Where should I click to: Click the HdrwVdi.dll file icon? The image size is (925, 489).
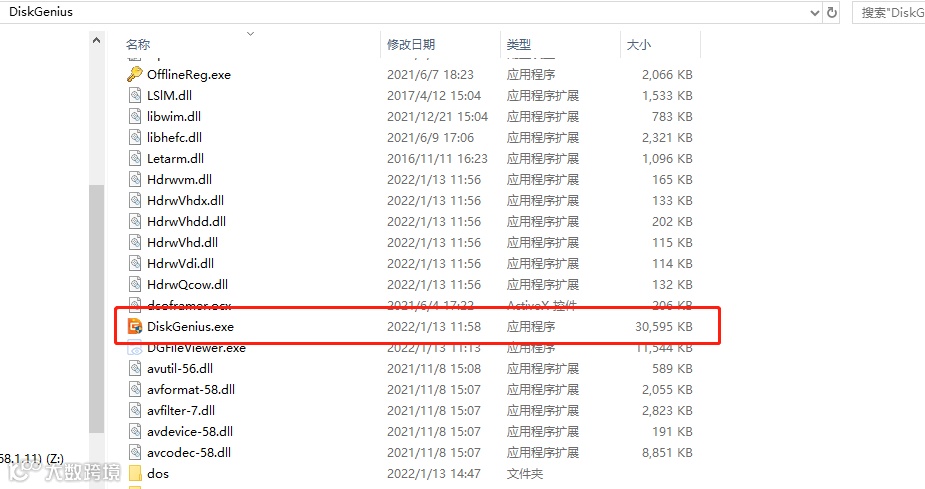coord(135,263)
